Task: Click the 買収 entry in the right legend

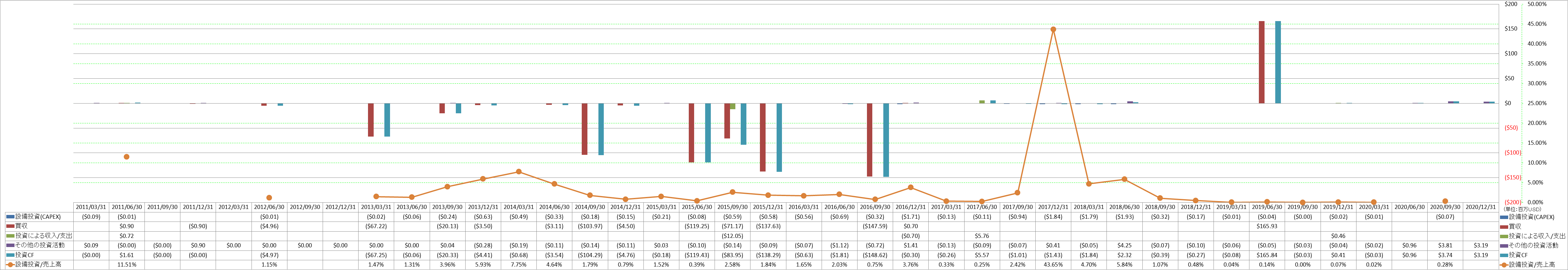Action: point(1514,226)
